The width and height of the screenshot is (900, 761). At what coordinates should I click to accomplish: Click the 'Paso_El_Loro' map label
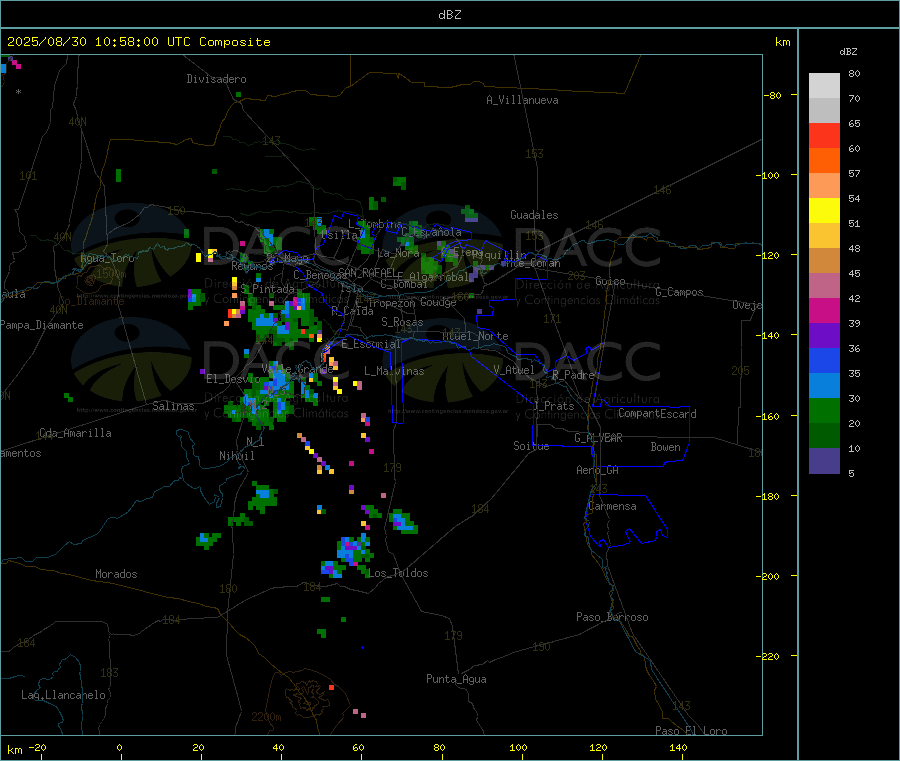pyautogui.click(x=691, y=731)
